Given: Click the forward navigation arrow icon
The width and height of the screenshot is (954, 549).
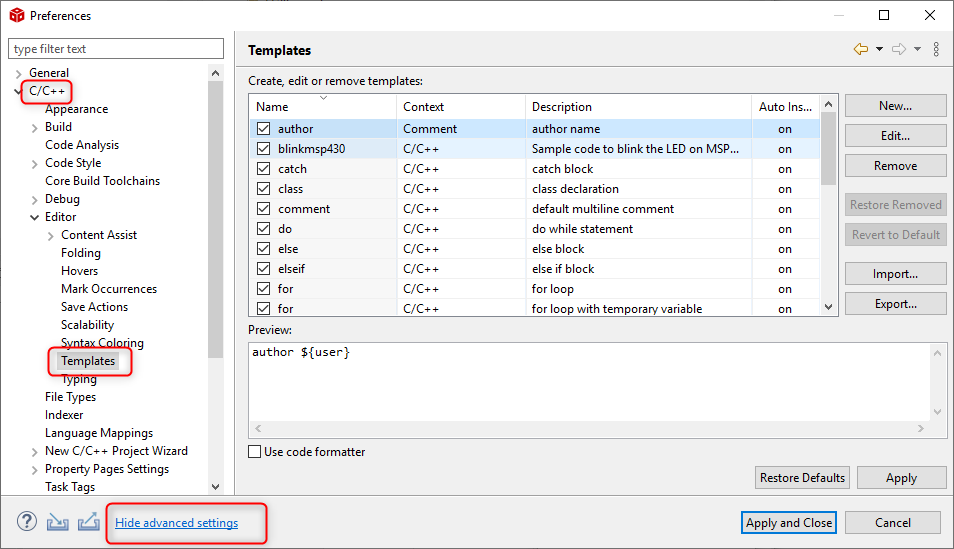Looking at the screenshot, I should pyautogui.click(x=899, y=49).
